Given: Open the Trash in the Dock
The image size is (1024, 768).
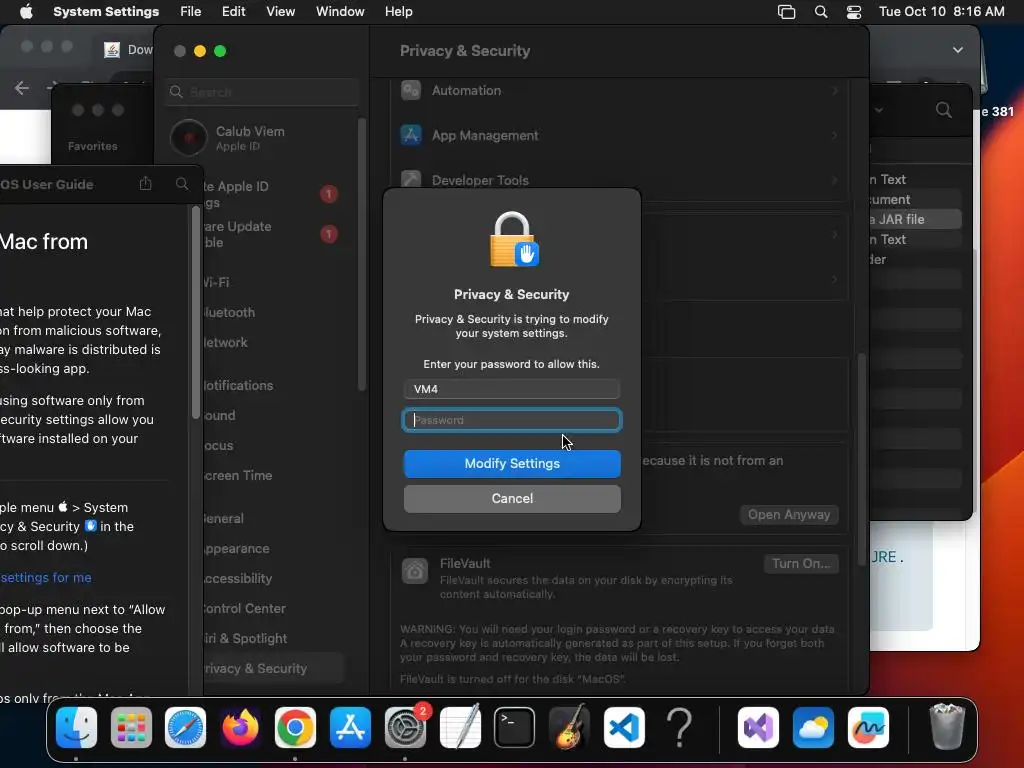Looking at the screenshot, I should [x=947, y=727].
